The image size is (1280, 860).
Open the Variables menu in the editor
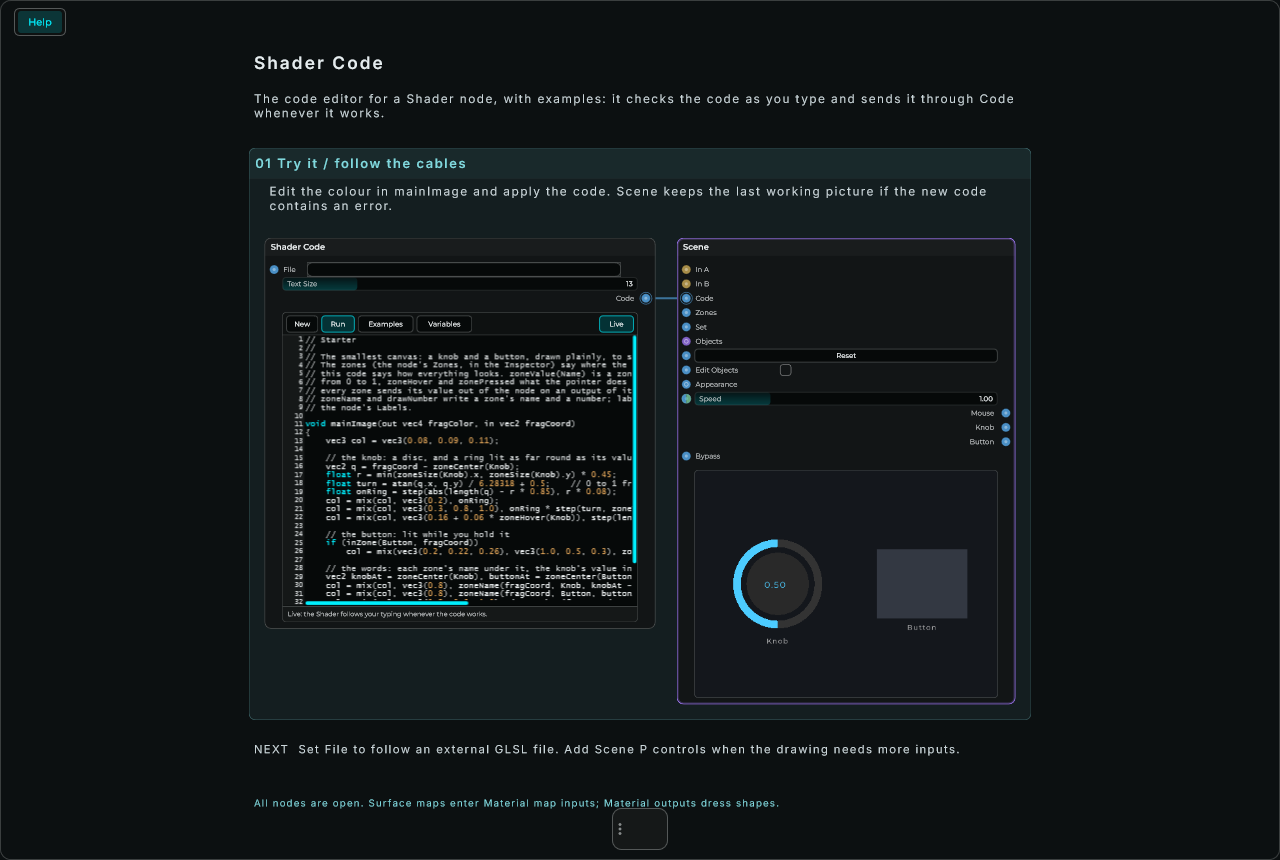point(444,324)
